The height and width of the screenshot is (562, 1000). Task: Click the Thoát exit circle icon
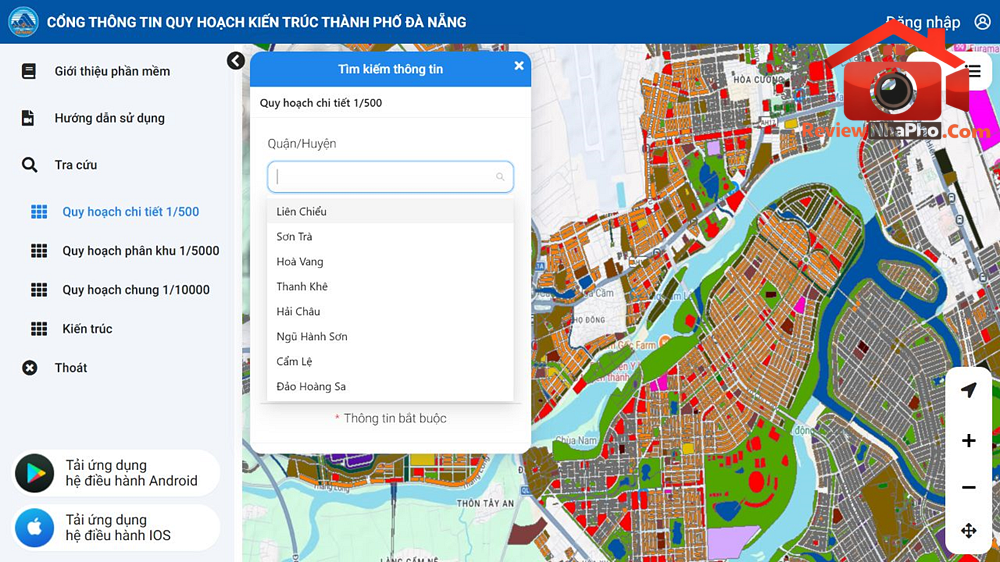pyautogui.click(x=29, y=367)
